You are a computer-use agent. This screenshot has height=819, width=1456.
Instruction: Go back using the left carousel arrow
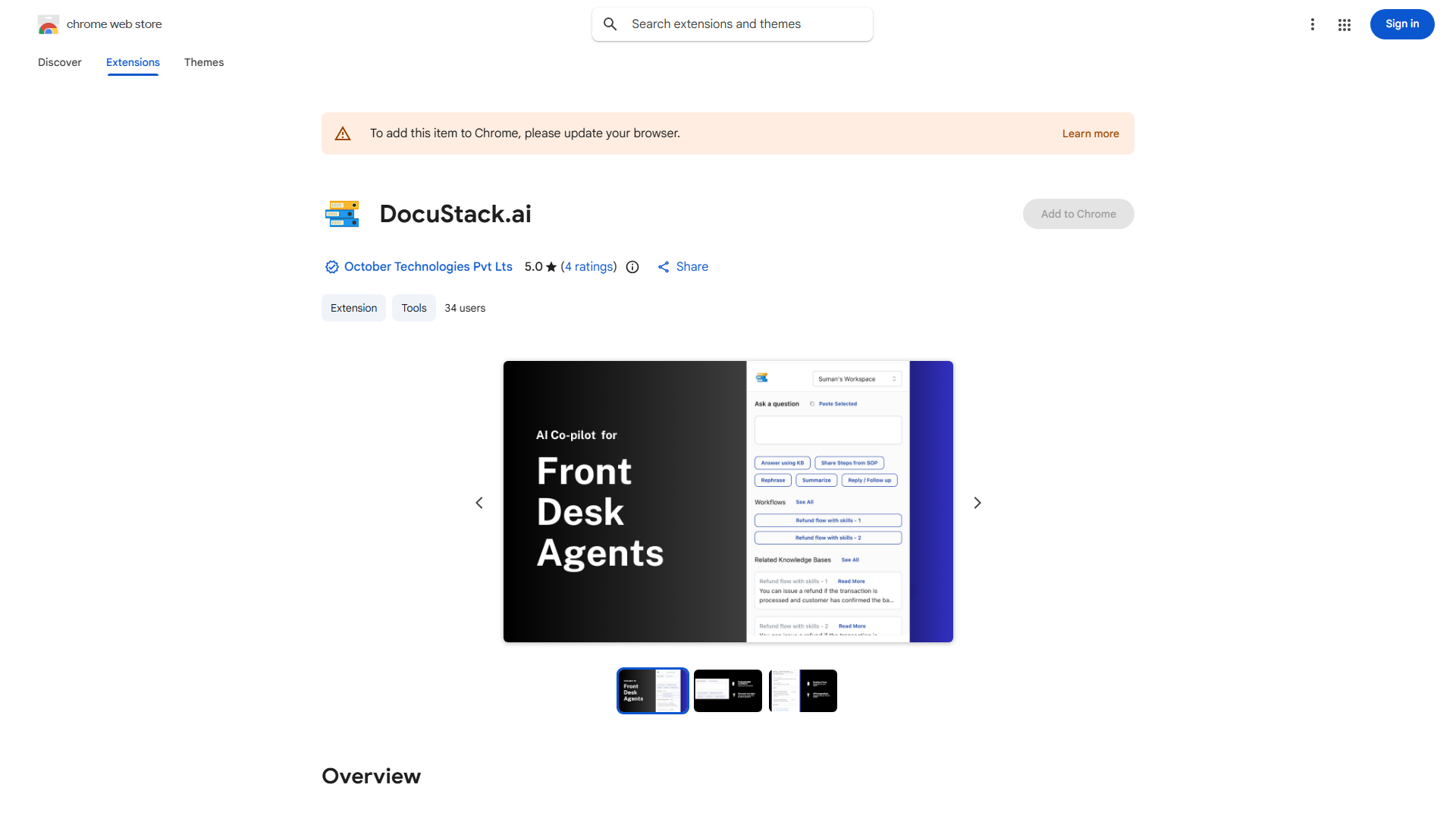(479, 502)
